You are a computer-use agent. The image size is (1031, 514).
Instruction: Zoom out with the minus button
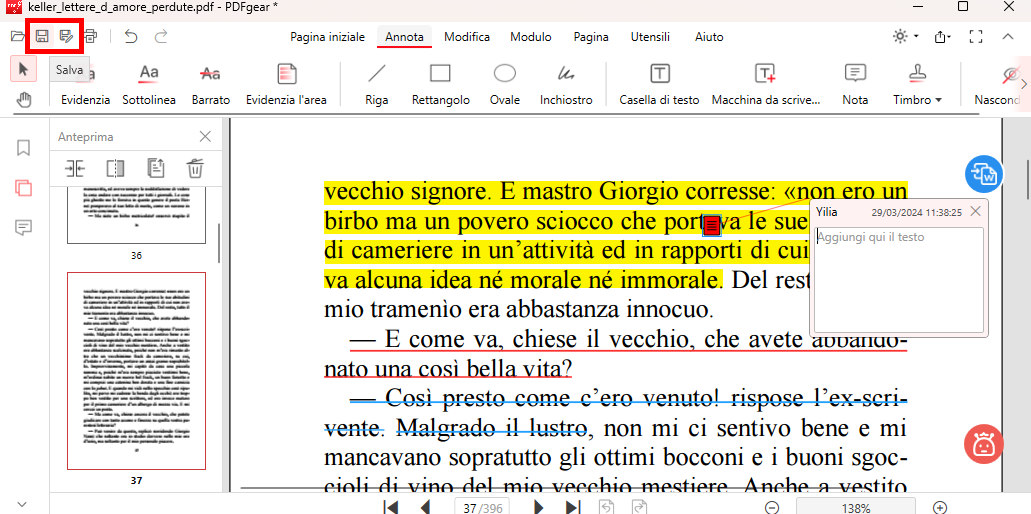click(773, 507)
